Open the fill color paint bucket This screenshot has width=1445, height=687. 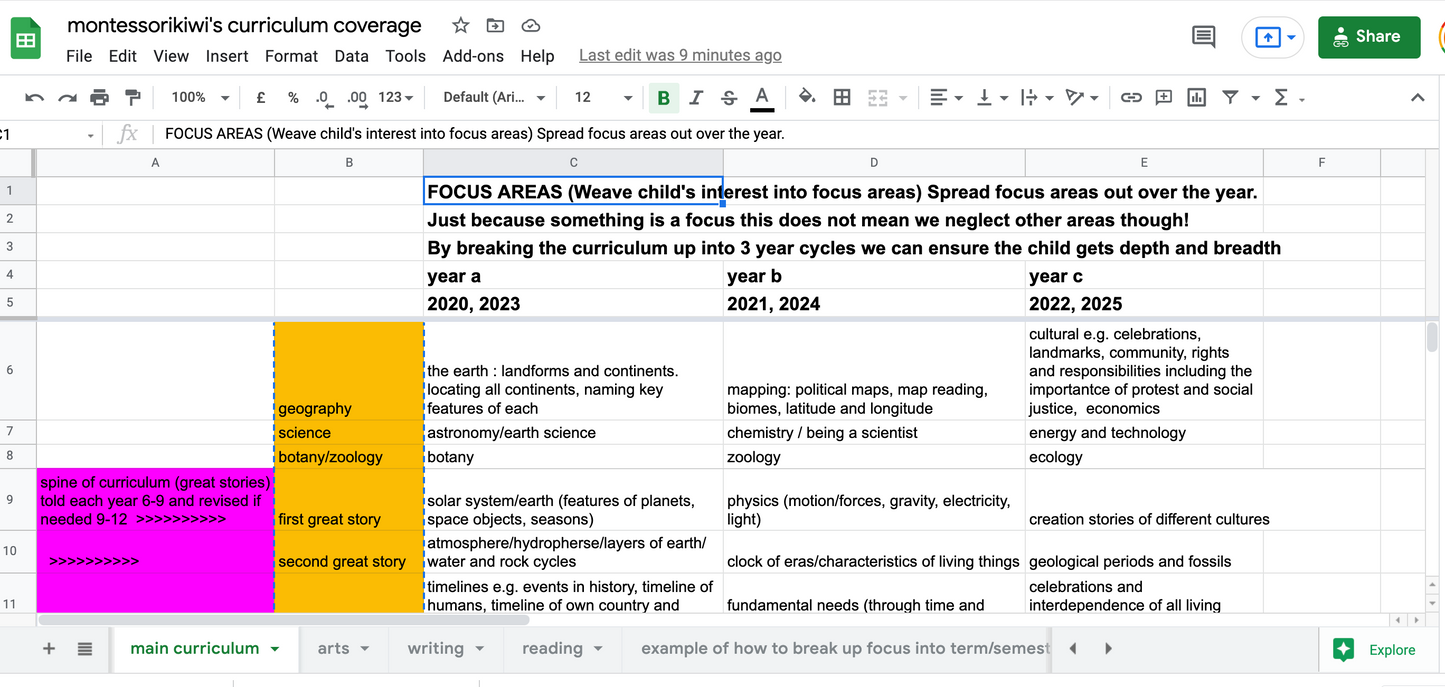point(806,97)
